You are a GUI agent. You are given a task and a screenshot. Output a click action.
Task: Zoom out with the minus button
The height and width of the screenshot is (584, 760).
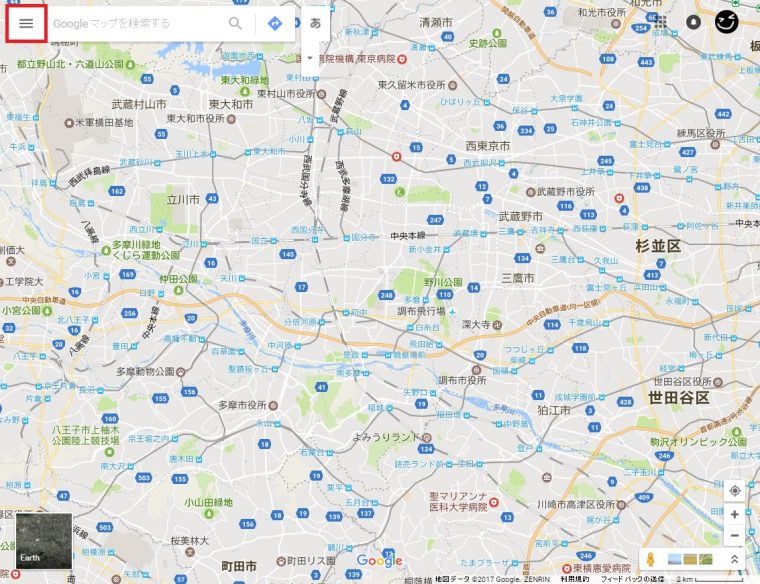click(x=734, y=536)
